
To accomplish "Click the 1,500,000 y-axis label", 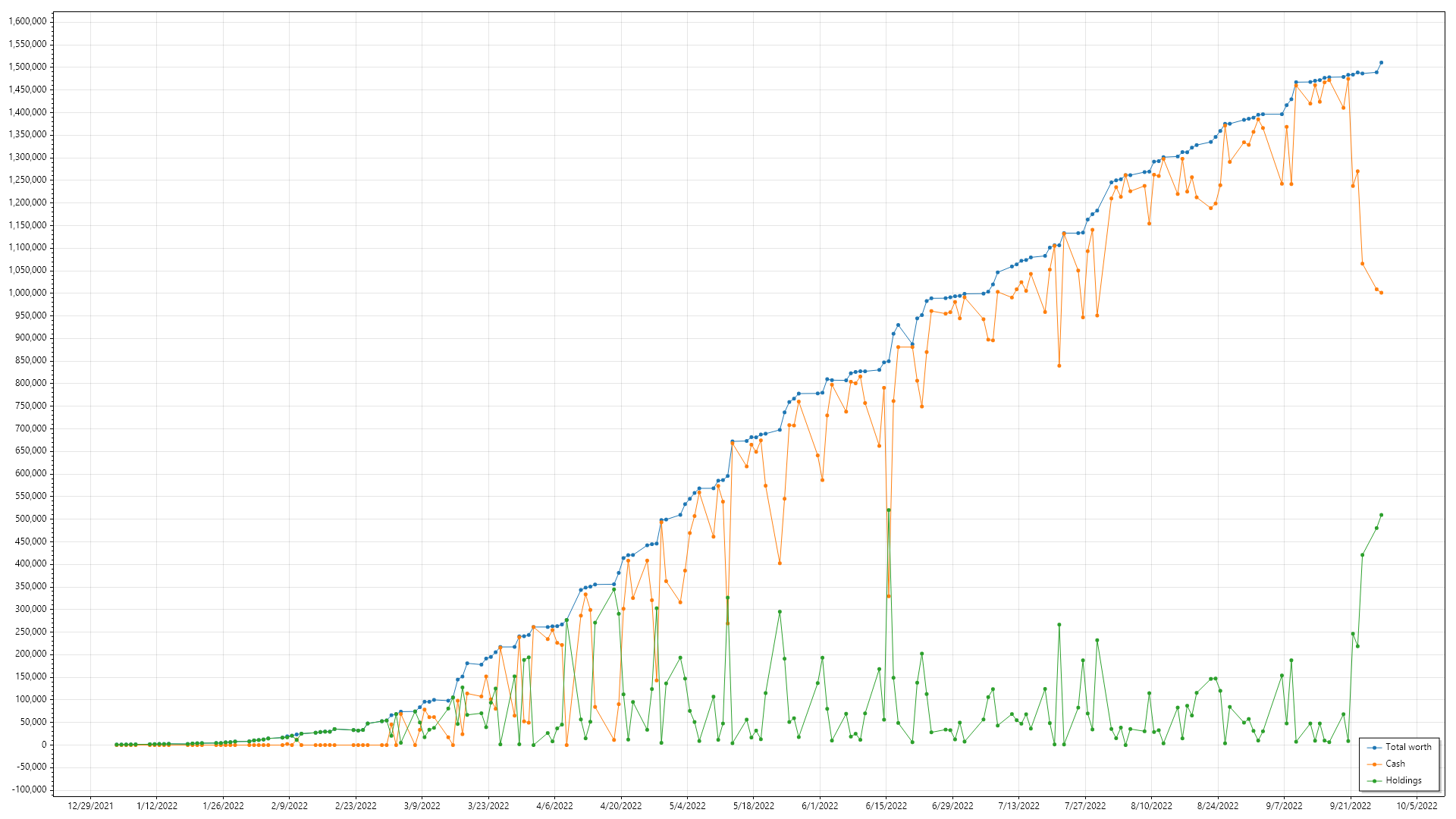I will point(27,67).
